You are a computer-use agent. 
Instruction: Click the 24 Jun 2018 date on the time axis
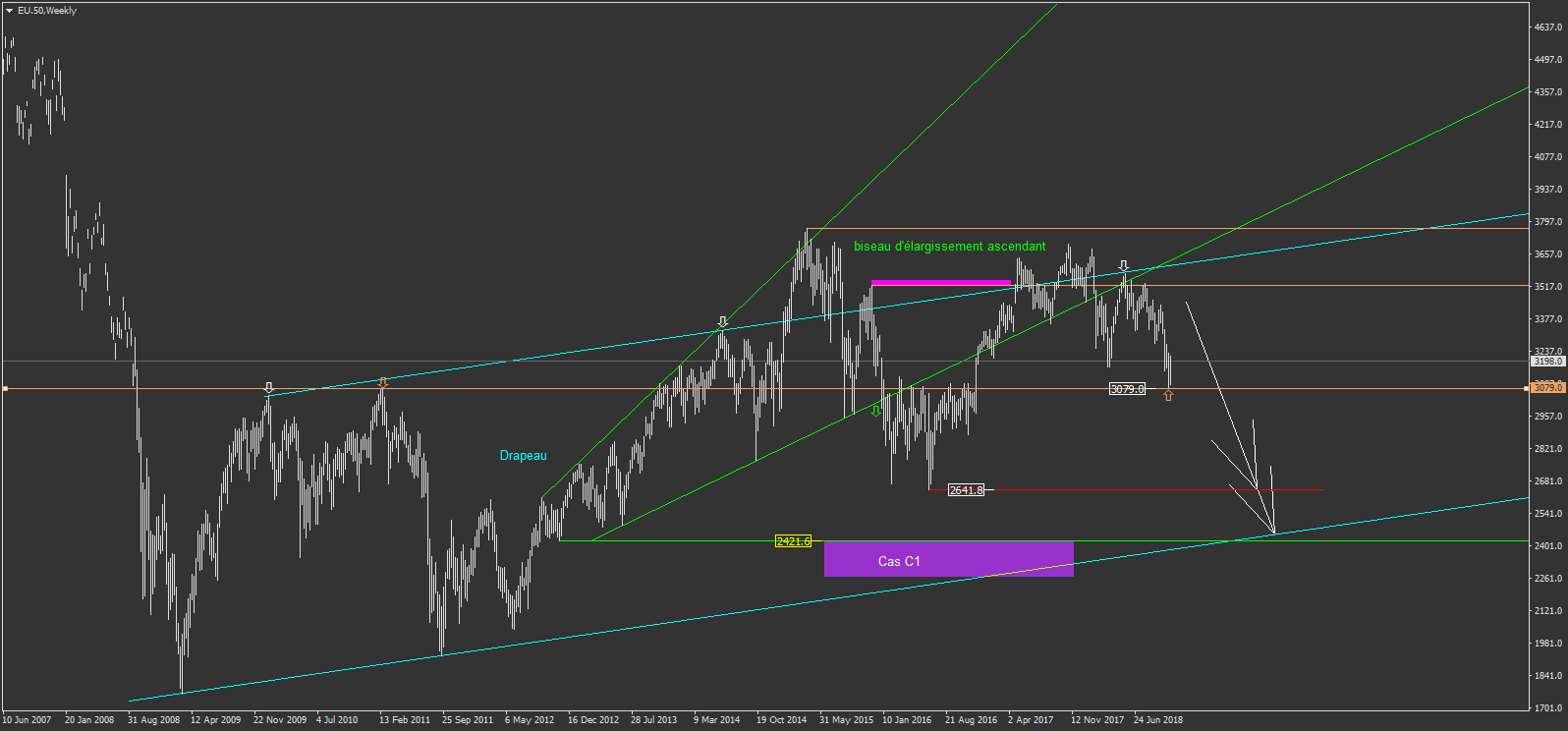(x=1158, y=720)
